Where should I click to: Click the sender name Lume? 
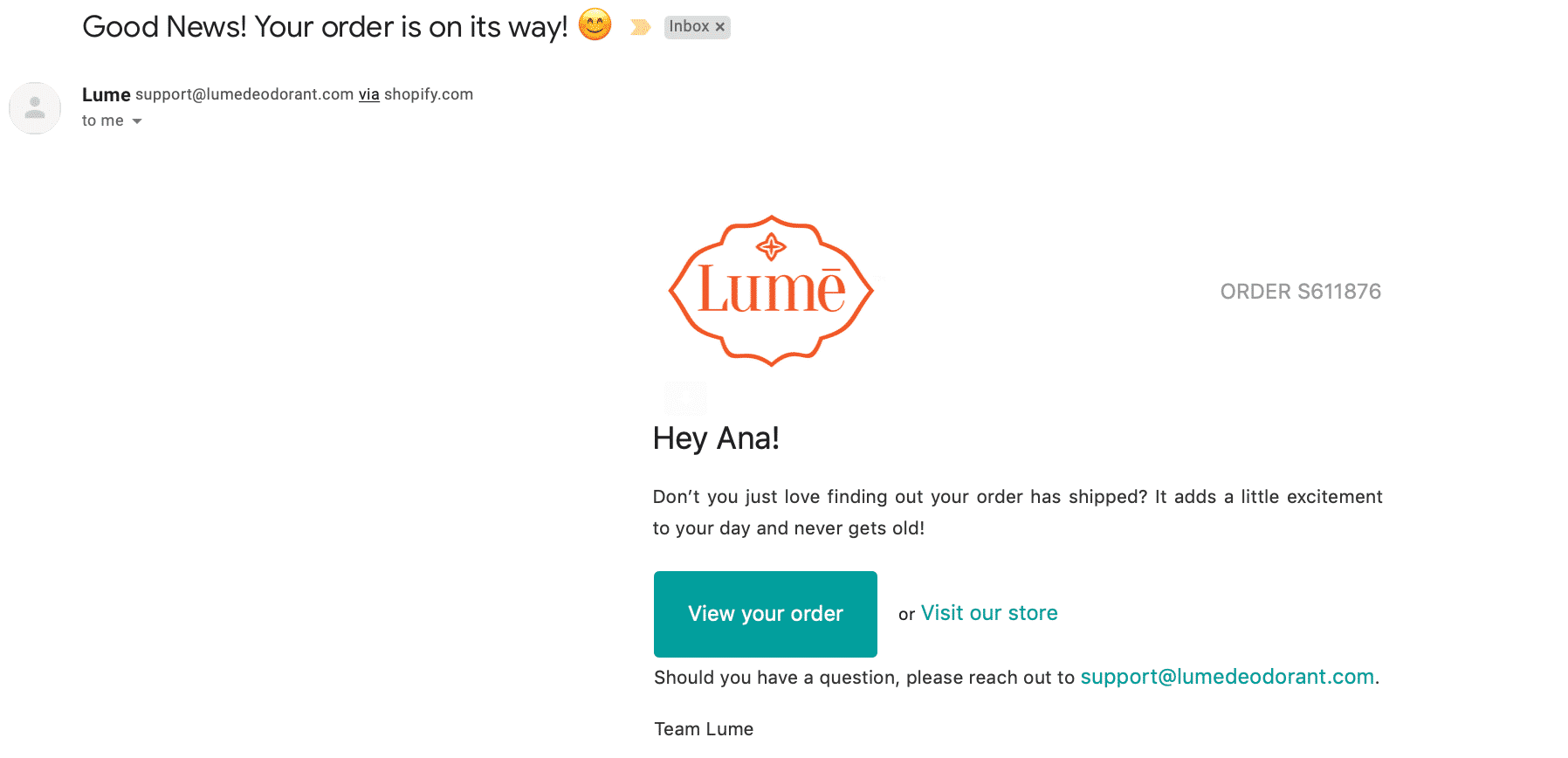tap(107, 94)
